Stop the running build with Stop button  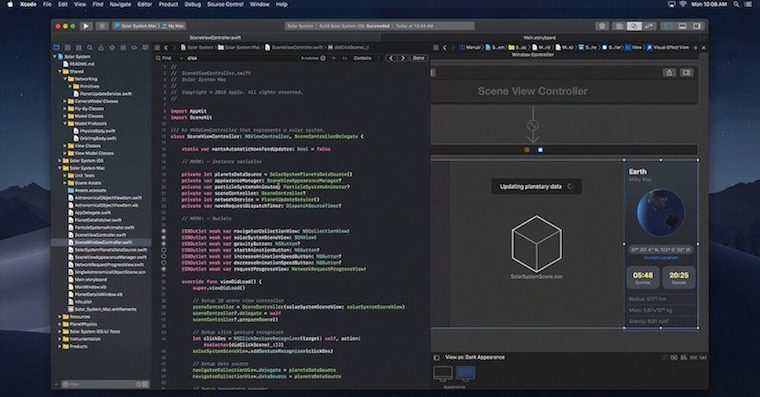[x=102, y=26]
